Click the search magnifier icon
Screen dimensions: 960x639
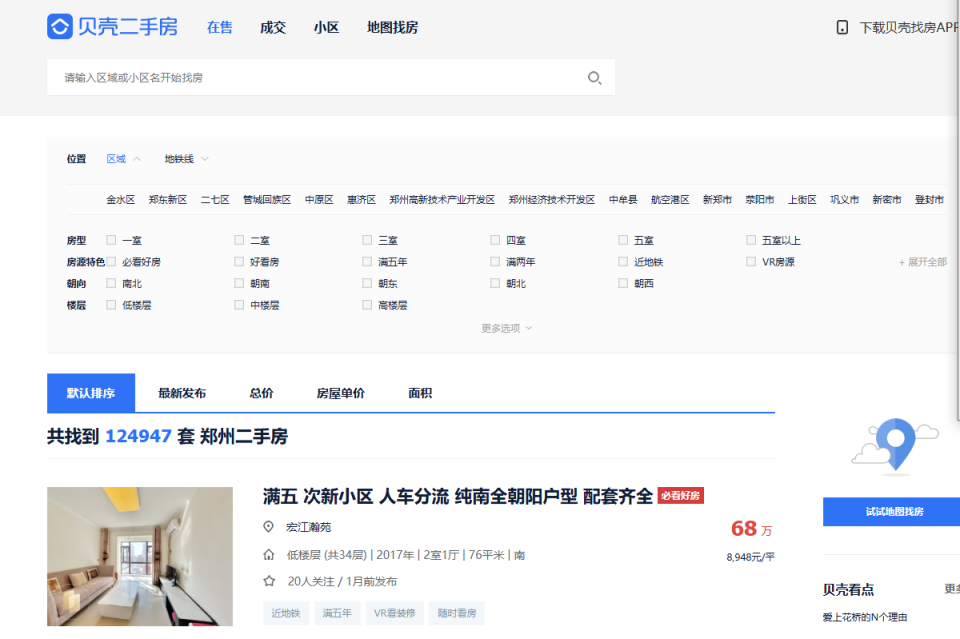[x=595, y=77]
